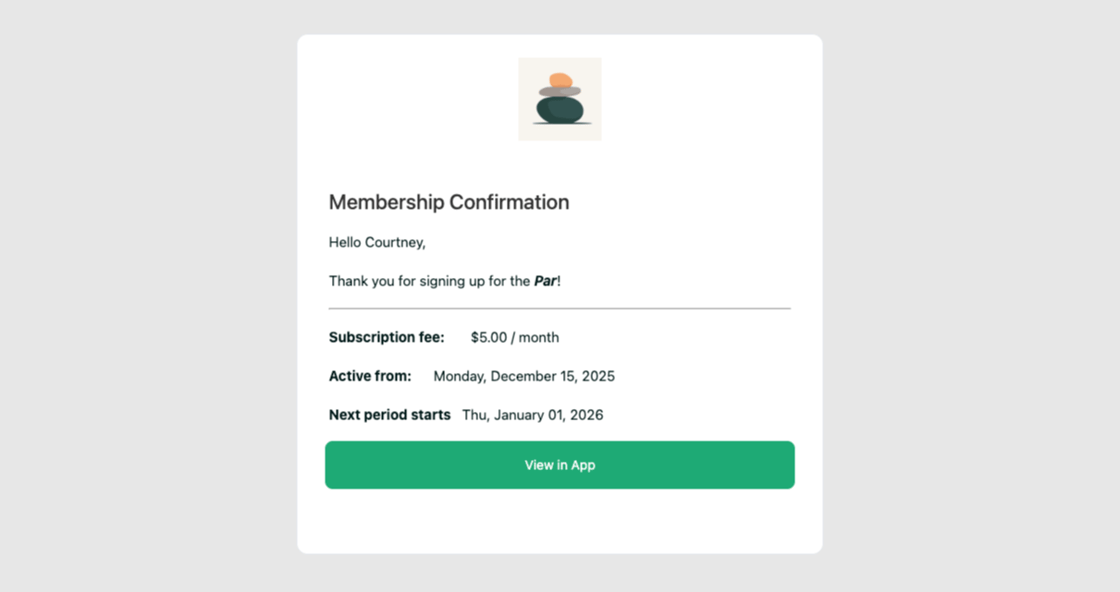Click the stacked stones logo image
This screenshot has height=592, width=1120.
(559, 98)
